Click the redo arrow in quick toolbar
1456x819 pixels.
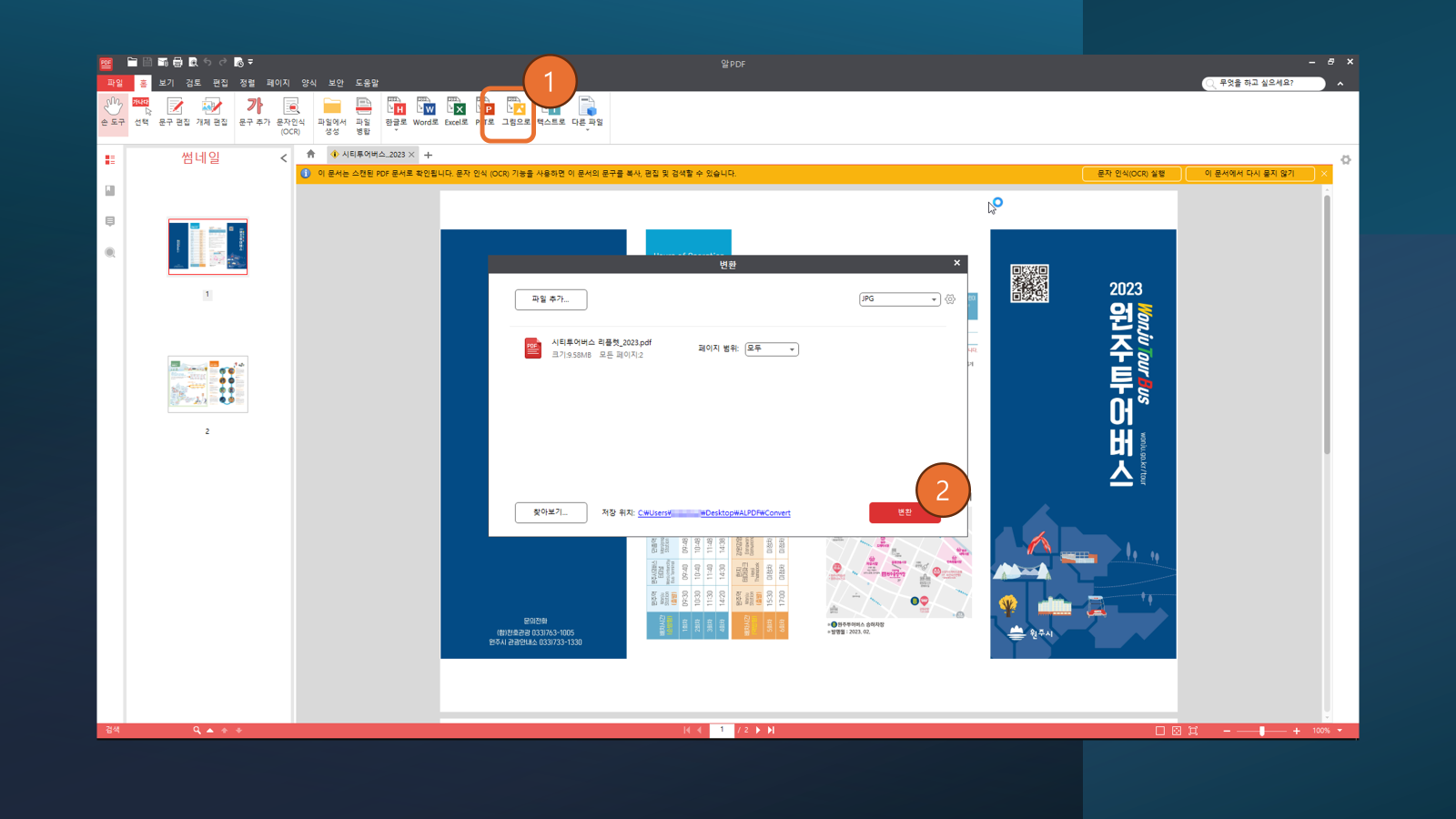223,62
